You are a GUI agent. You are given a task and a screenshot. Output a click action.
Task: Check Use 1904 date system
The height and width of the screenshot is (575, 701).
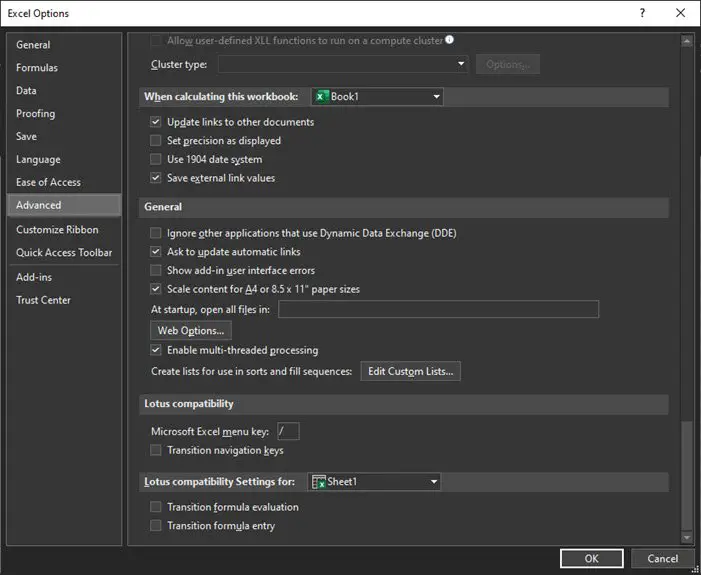click(156, 159)
